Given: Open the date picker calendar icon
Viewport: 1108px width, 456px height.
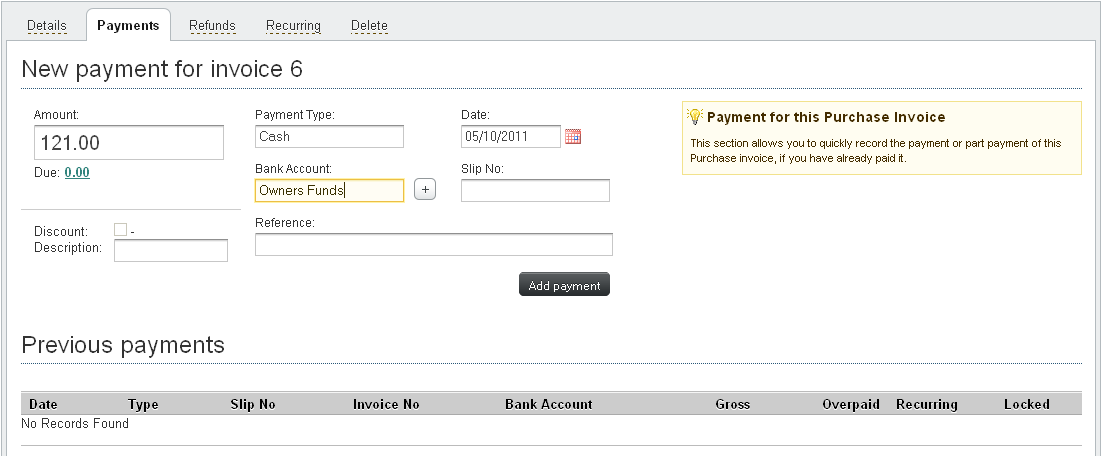Looking at the screenshot, I should pos(573,137).
